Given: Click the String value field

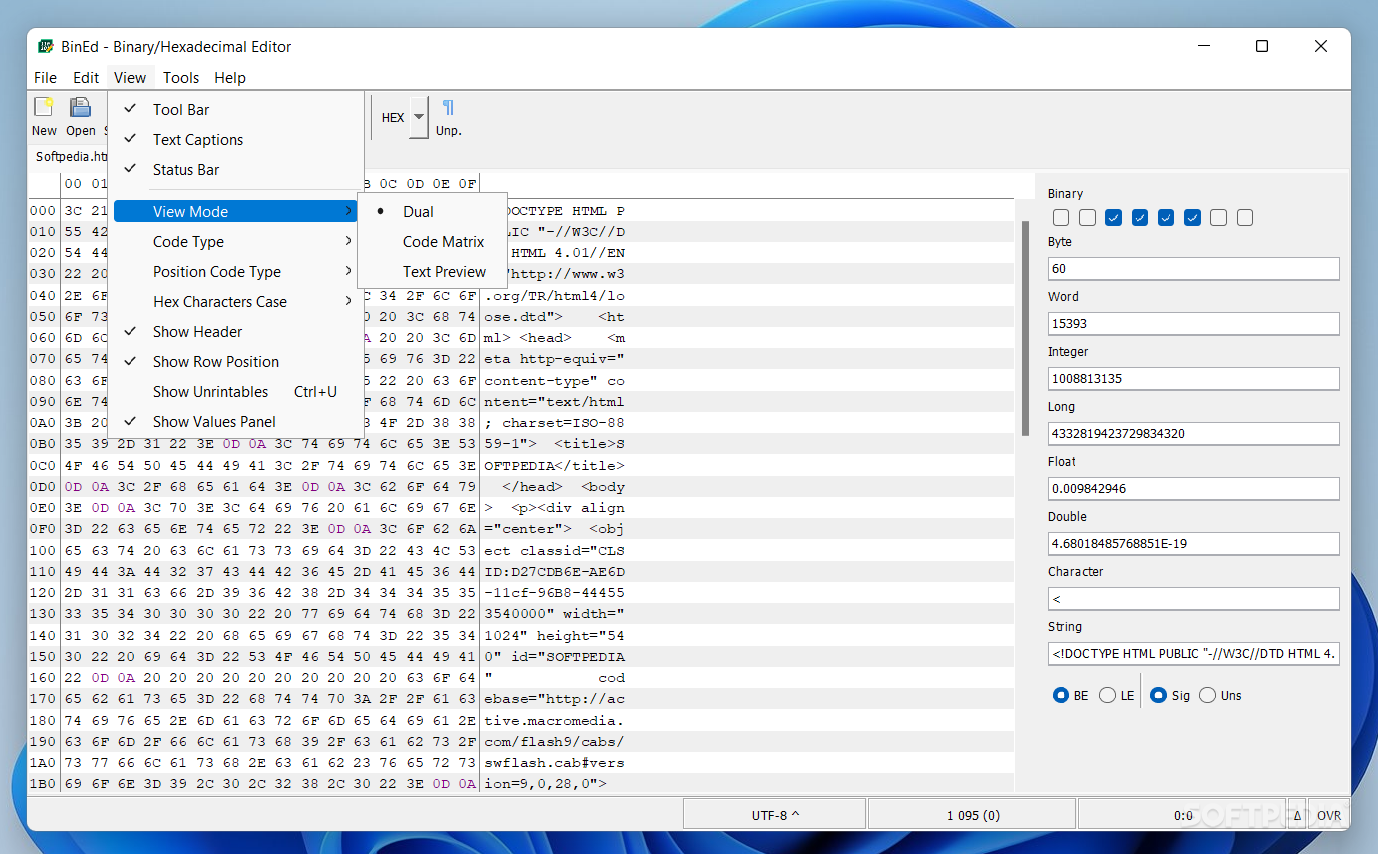Looking at the screenshot, I should [1193, 654].
